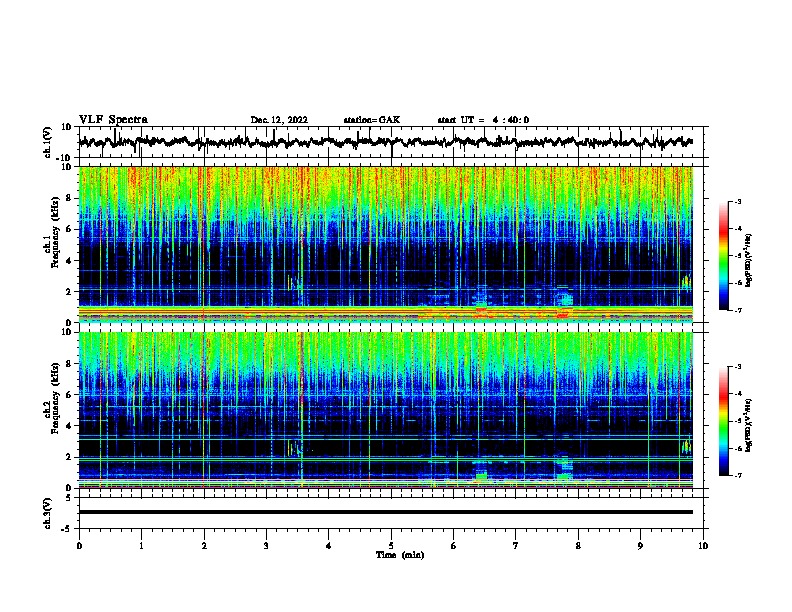Click the ch.2 "Frequency (kHz)" axis label
The width and height of the screenshot is (792, 612).
[x=55, y=398]
